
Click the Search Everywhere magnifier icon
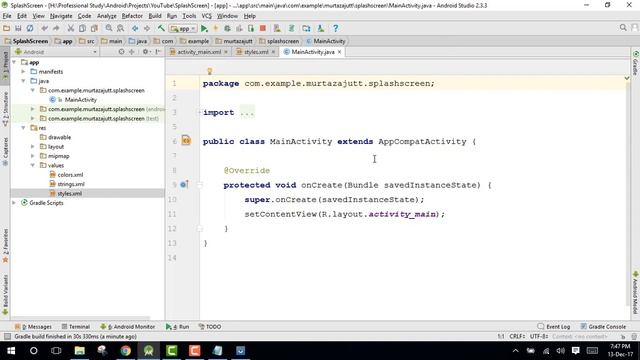coord(623,27)
